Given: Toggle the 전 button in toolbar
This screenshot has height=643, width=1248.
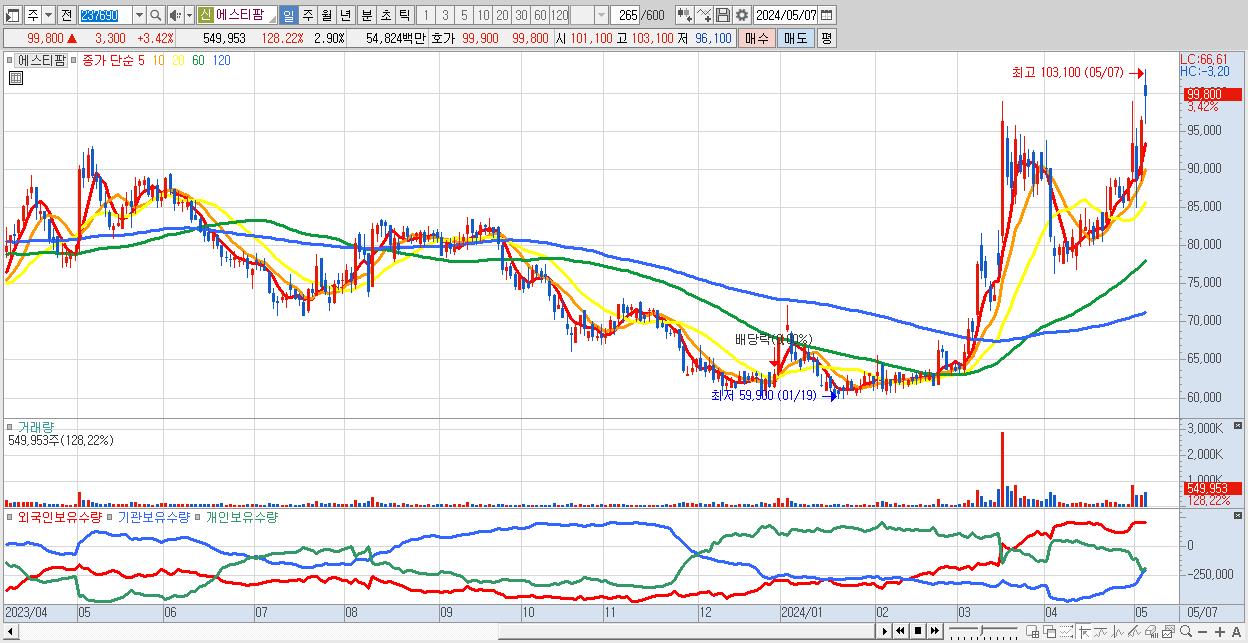Looking at the screenshot, I should click(x=66, y=15).
